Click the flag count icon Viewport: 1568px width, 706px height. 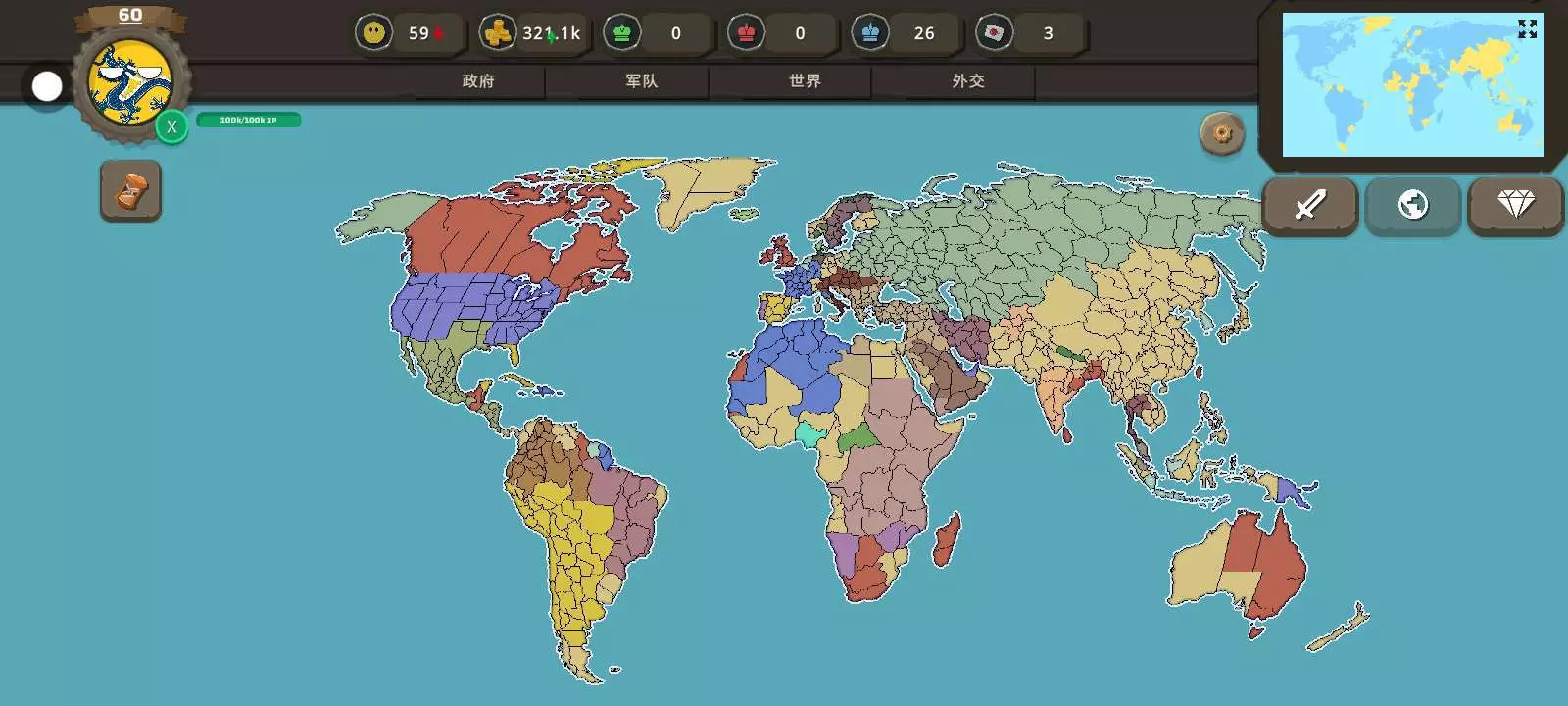(x=994, y=33)
